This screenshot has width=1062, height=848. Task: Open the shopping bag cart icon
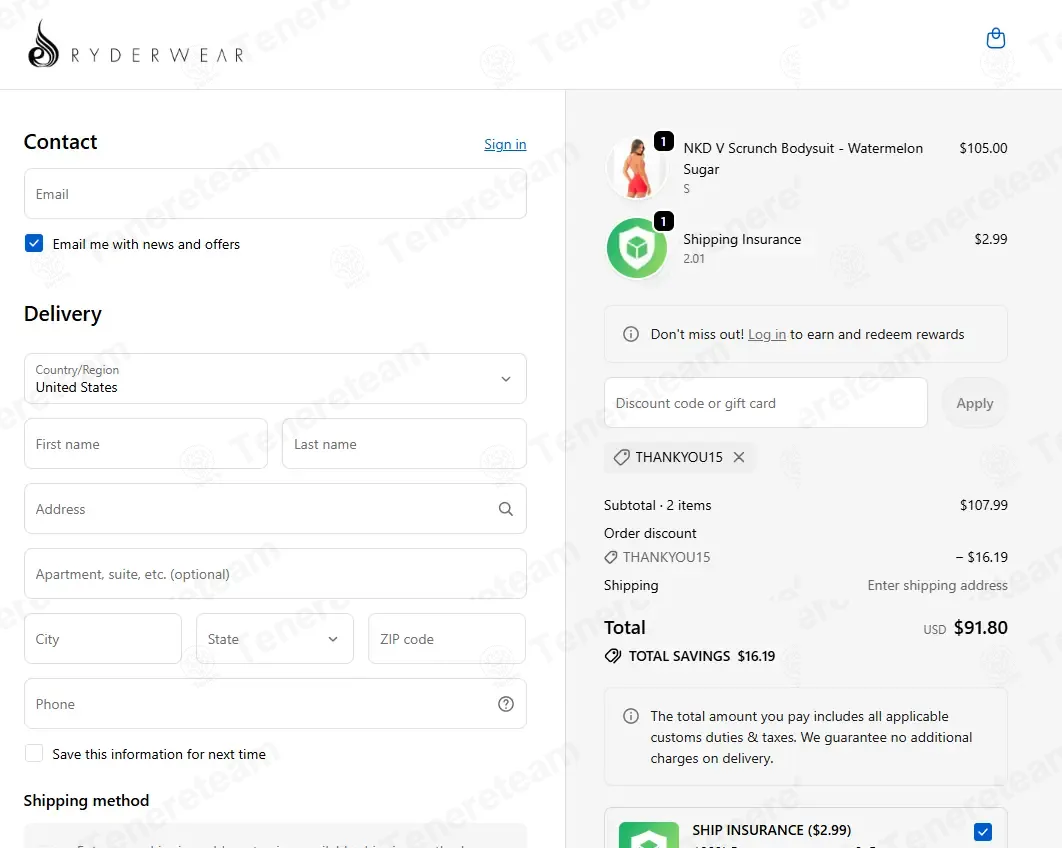coord(995,39)
